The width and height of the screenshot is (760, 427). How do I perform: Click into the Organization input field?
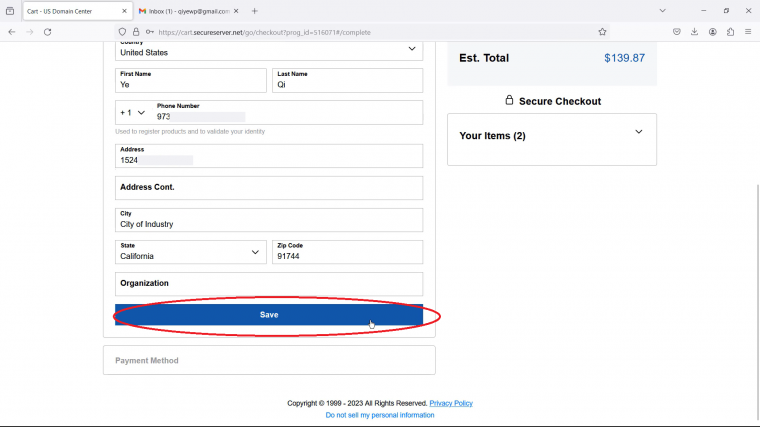point(269,284)
